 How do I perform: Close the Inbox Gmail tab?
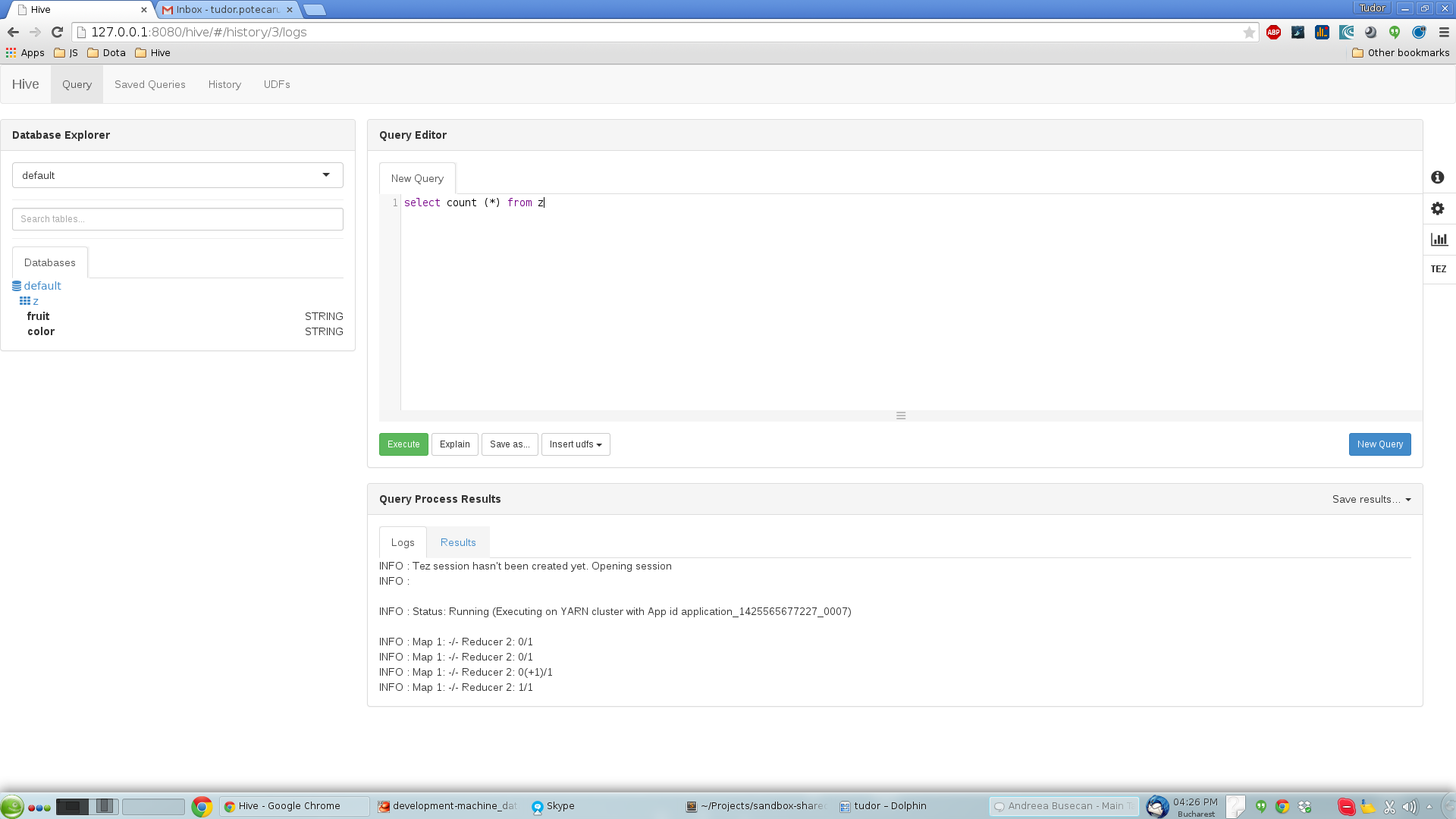[290, 10]
